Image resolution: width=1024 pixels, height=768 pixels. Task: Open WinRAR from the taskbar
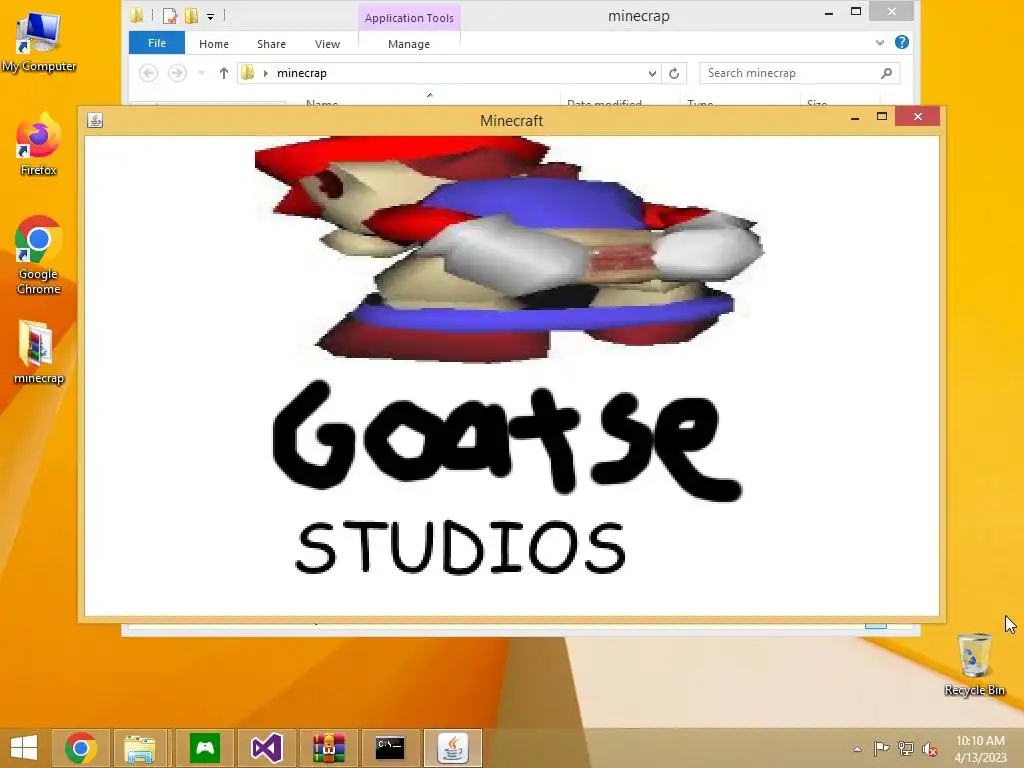pyautogui.click(x=328, y=748)
